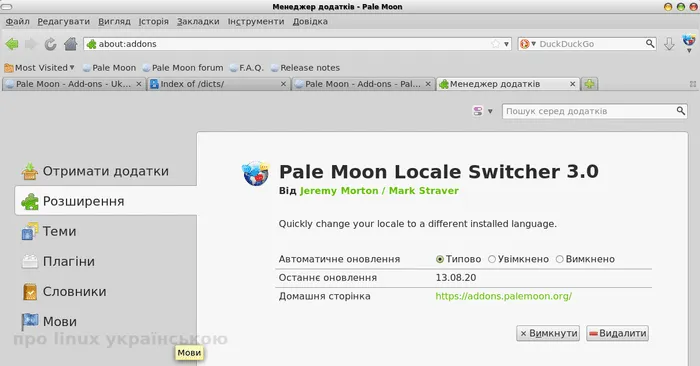Screen dimensions: 700x366
Task: Click the about:addons puzzle icon in address bar
Action: click(x=92, y=44)
